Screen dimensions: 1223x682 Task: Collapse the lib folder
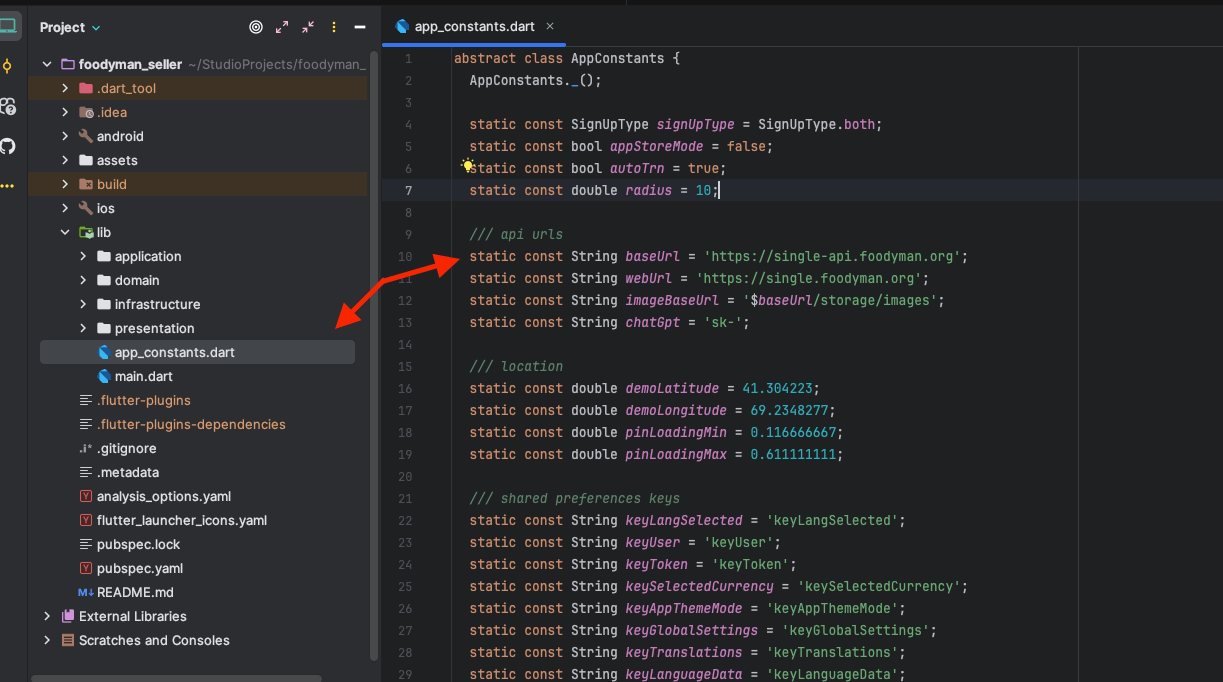[x=65, y=232]
